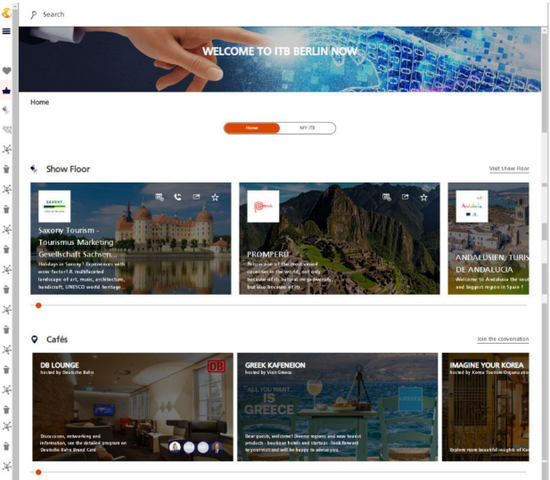Click the pin icon beside Show Floor heading
The height and width of the screenshot is (480, 550).
coord(34,169)
